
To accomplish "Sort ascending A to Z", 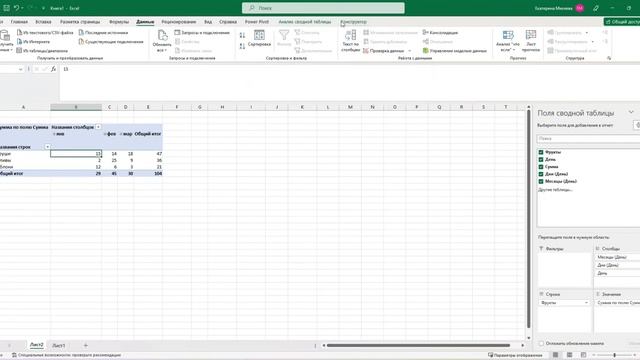I will point(242,36).
